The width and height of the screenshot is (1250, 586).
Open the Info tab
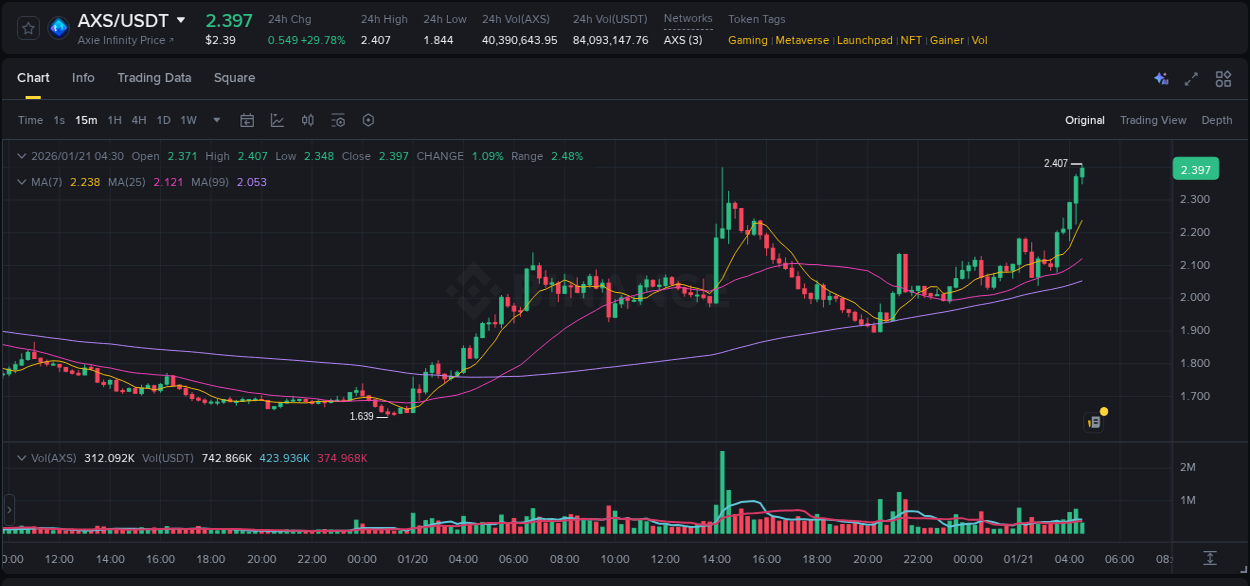[x=83, y=78]
